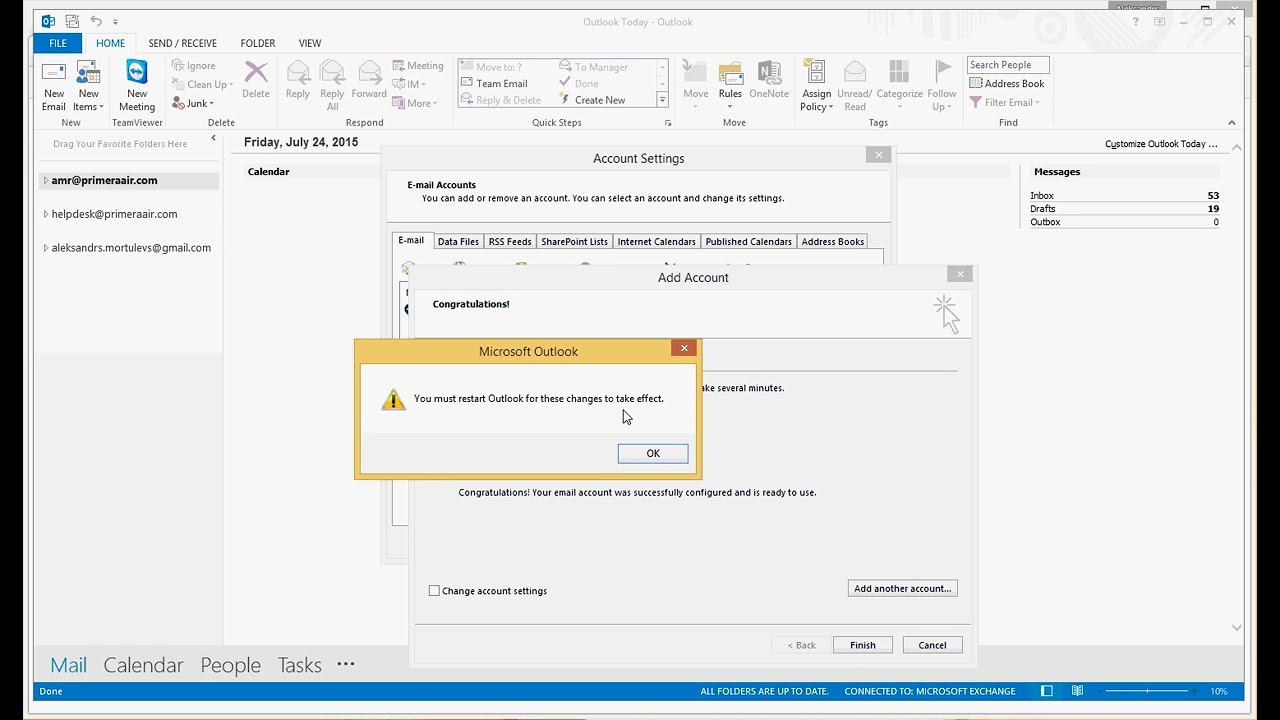The image size is (1280, 720).
Task: Open more navigation options ellipsis
Action: click(x=346, y=664)
